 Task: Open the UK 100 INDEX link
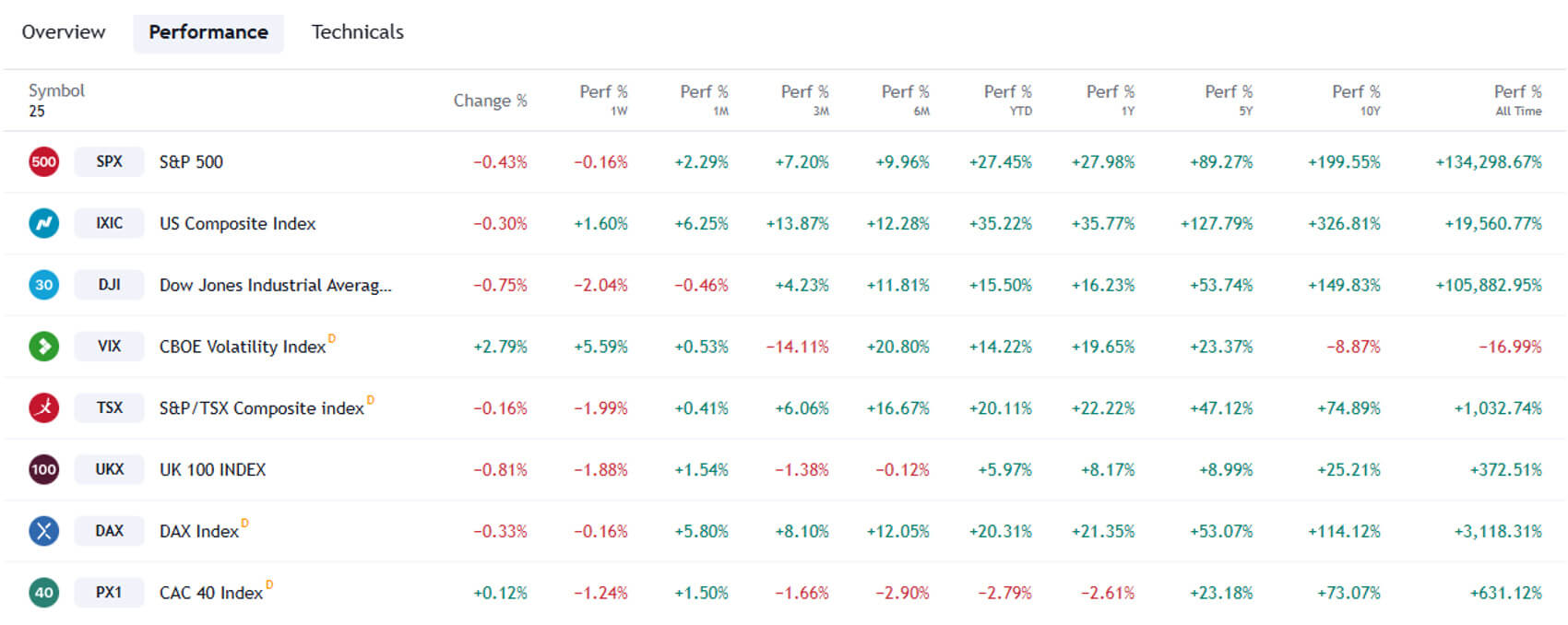(212, 469)
